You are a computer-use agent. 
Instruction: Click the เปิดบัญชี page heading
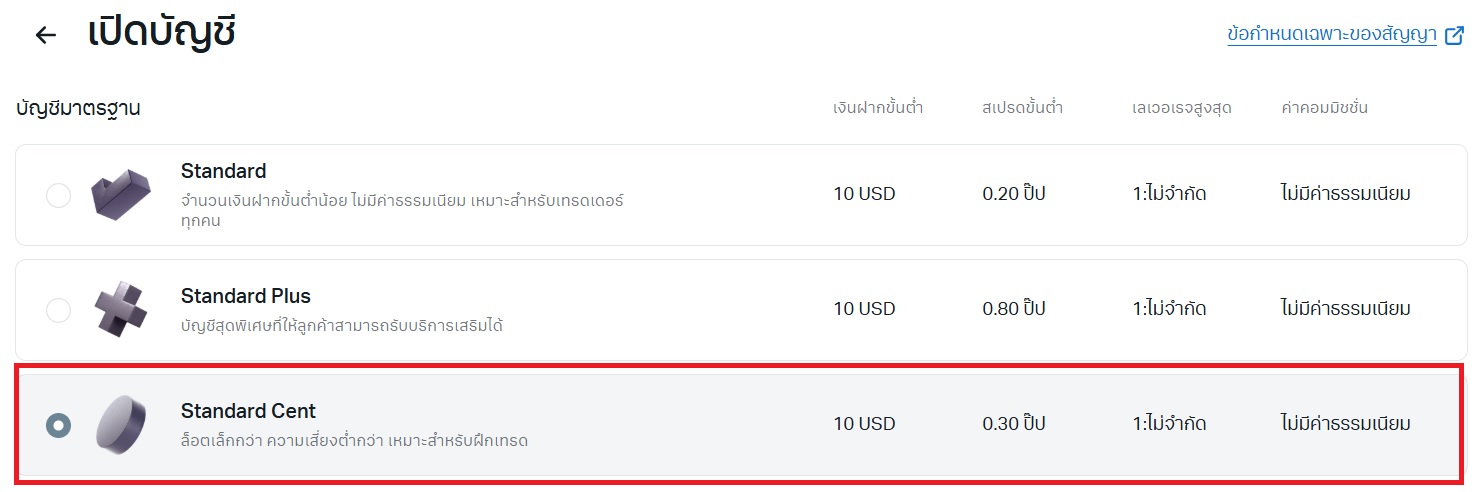162,34
